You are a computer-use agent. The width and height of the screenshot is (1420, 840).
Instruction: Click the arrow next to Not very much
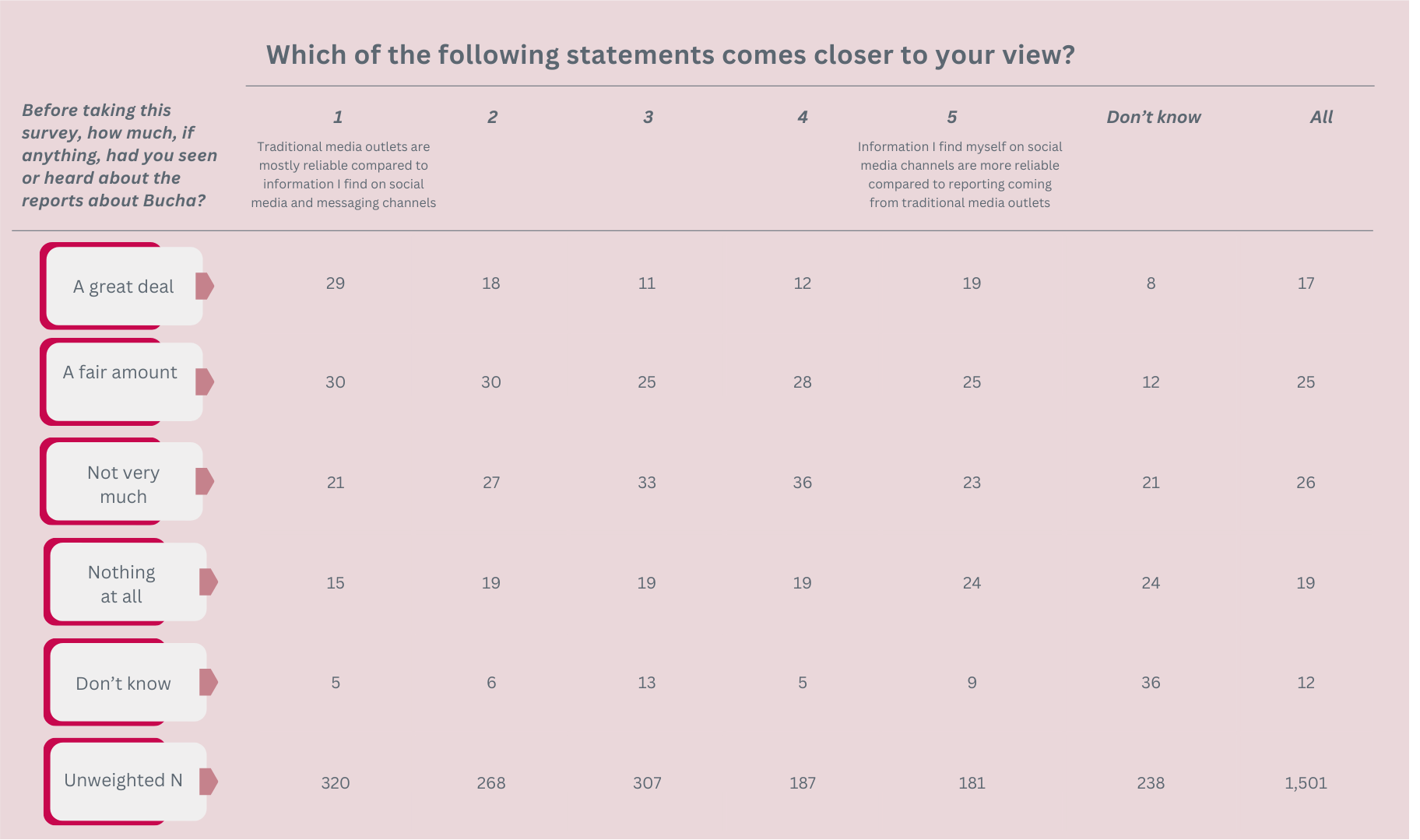click(x=205, y=481)
